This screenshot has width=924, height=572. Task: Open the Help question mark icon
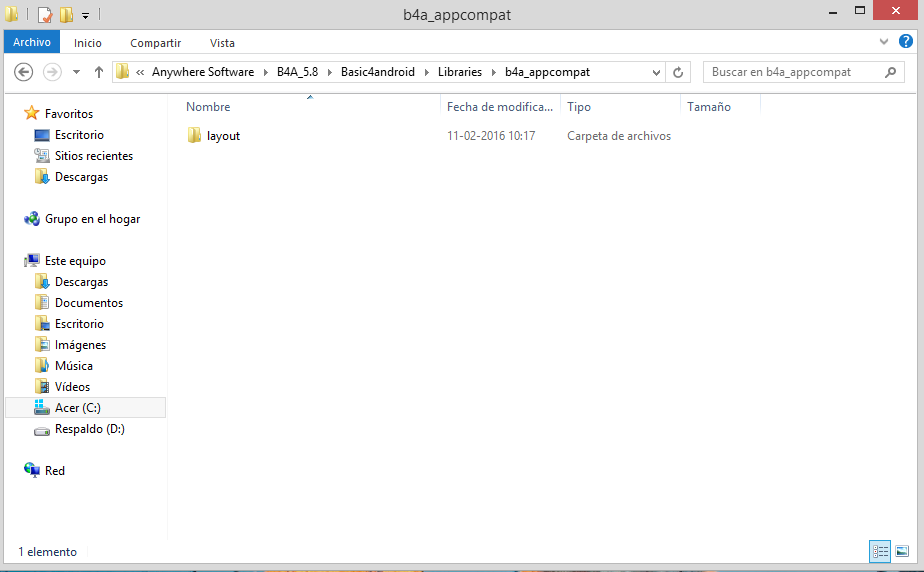(906, 41)
